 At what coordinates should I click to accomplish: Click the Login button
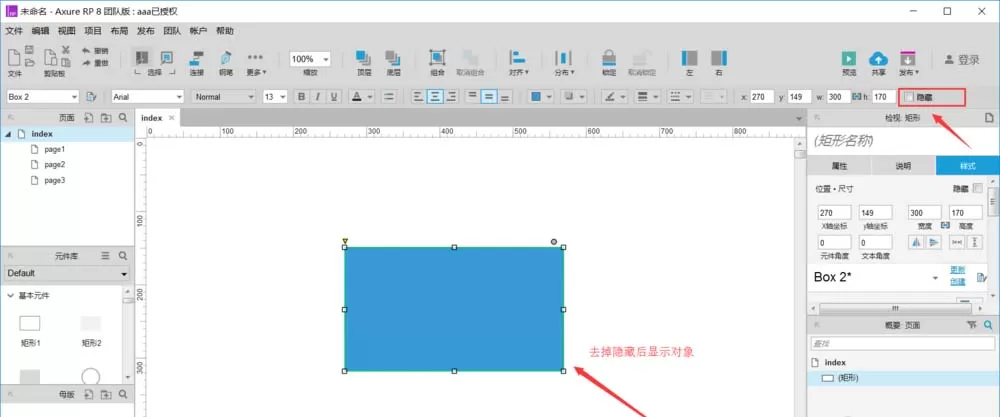(x=962, y=59)
